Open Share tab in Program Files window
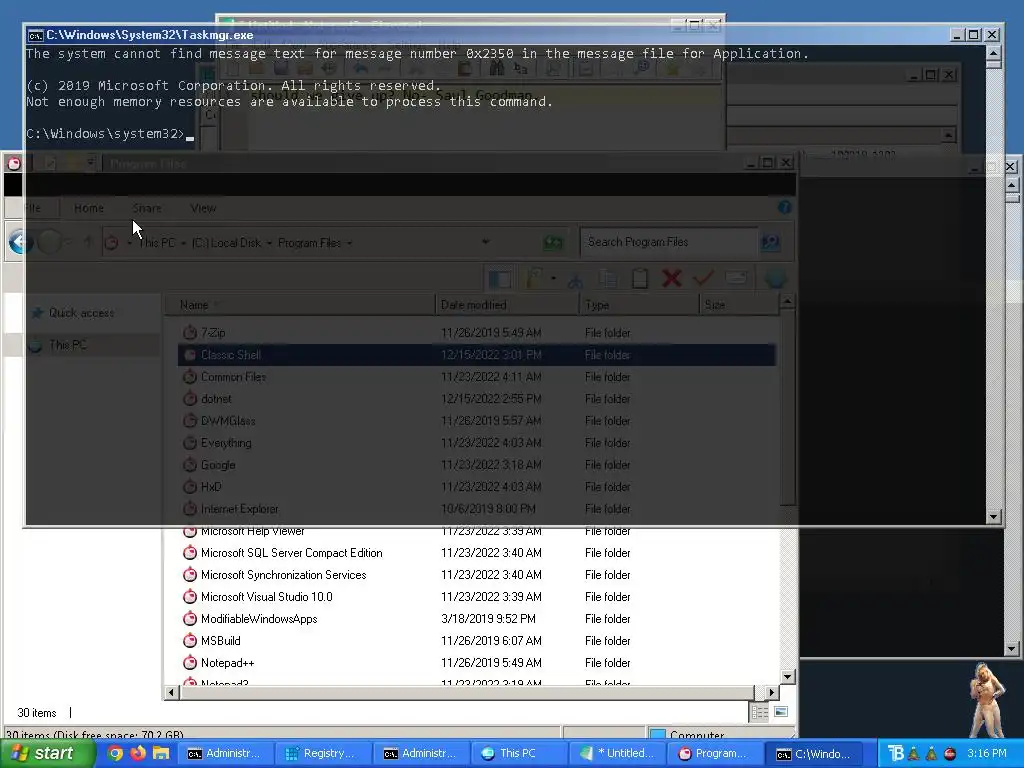The image size is (1024, 768). 147,208
